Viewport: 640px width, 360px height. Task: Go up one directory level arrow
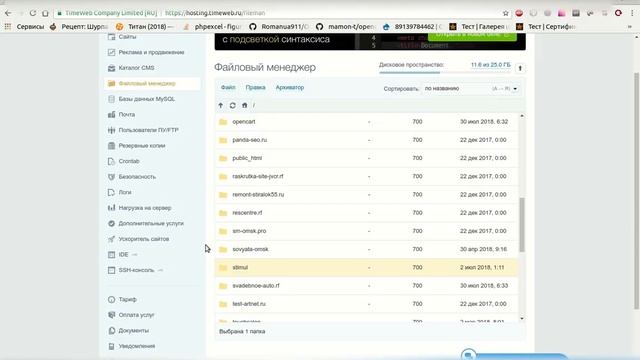point(220,105)
